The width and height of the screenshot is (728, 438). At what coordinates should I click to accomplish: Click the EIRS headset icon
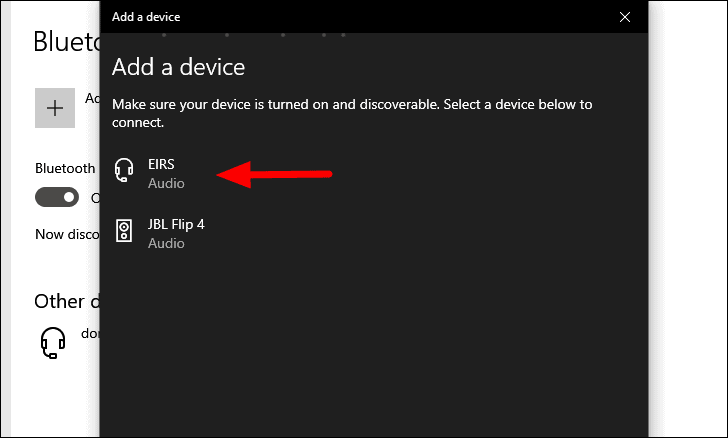124,170
